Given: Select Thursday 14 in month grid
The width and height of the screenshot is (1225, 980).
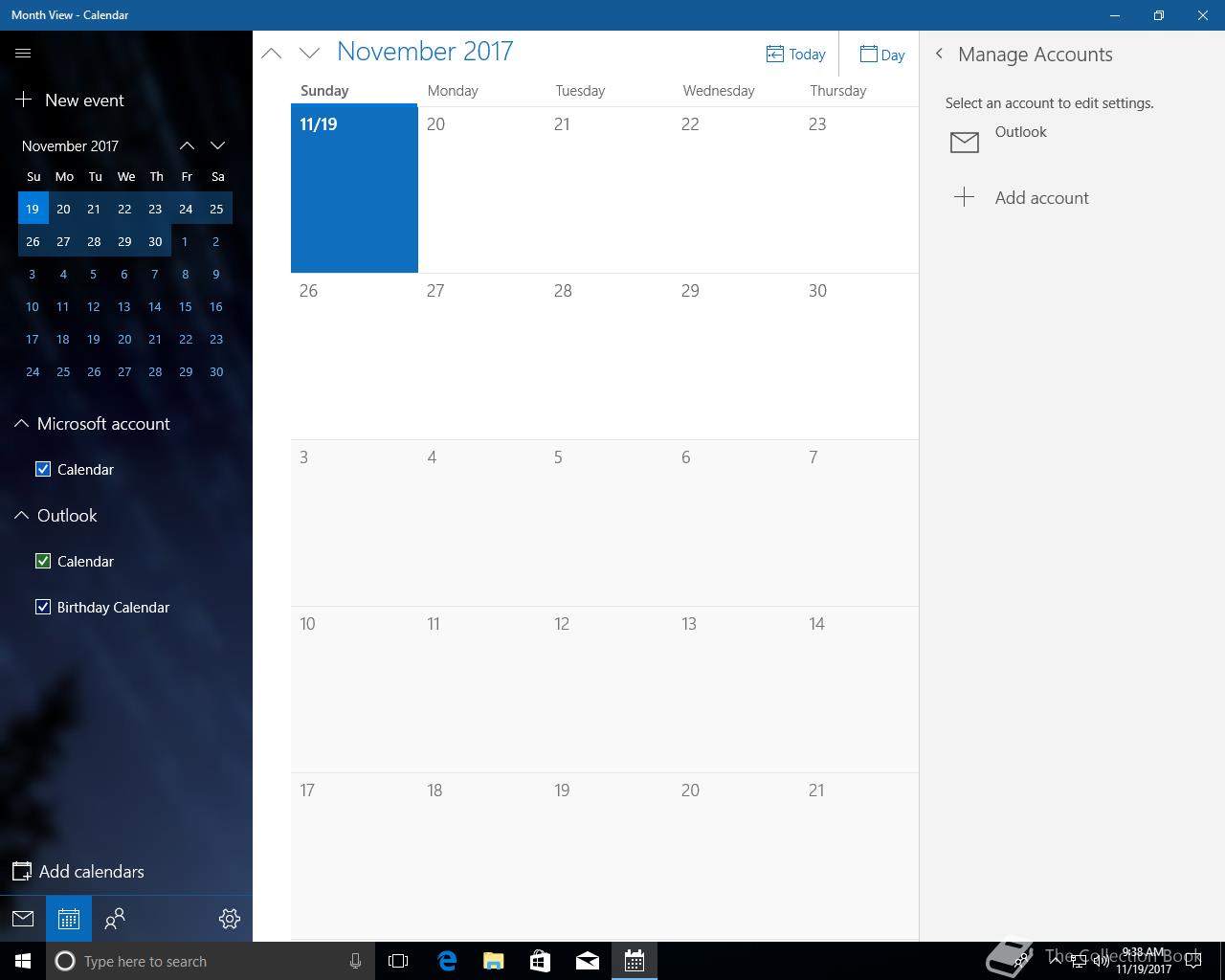Looking at the screenshot, I should [x=859, y=689].
